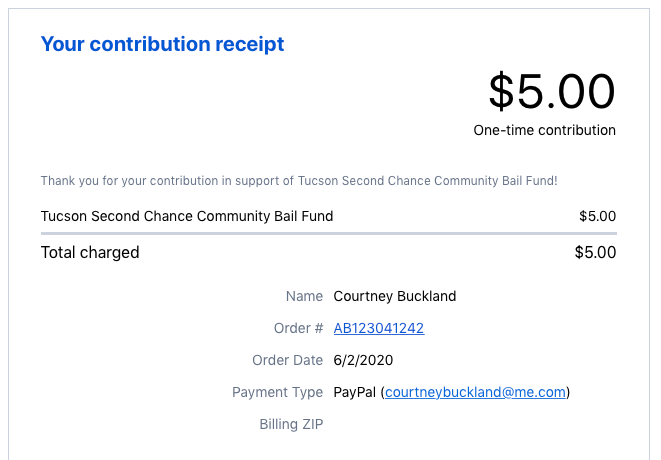Viewport: 661px width, 460px height.
Task: Click the "Name" field label
Action: pyautogui.click(x=304, y=296)
